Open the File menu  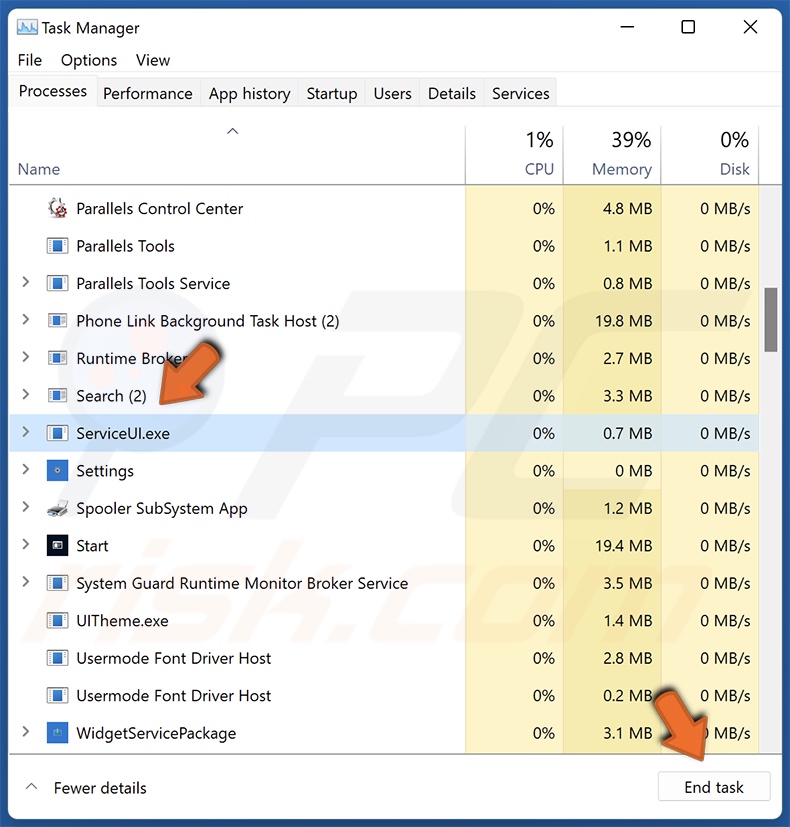pyautogui.click(x=30, y=60)
